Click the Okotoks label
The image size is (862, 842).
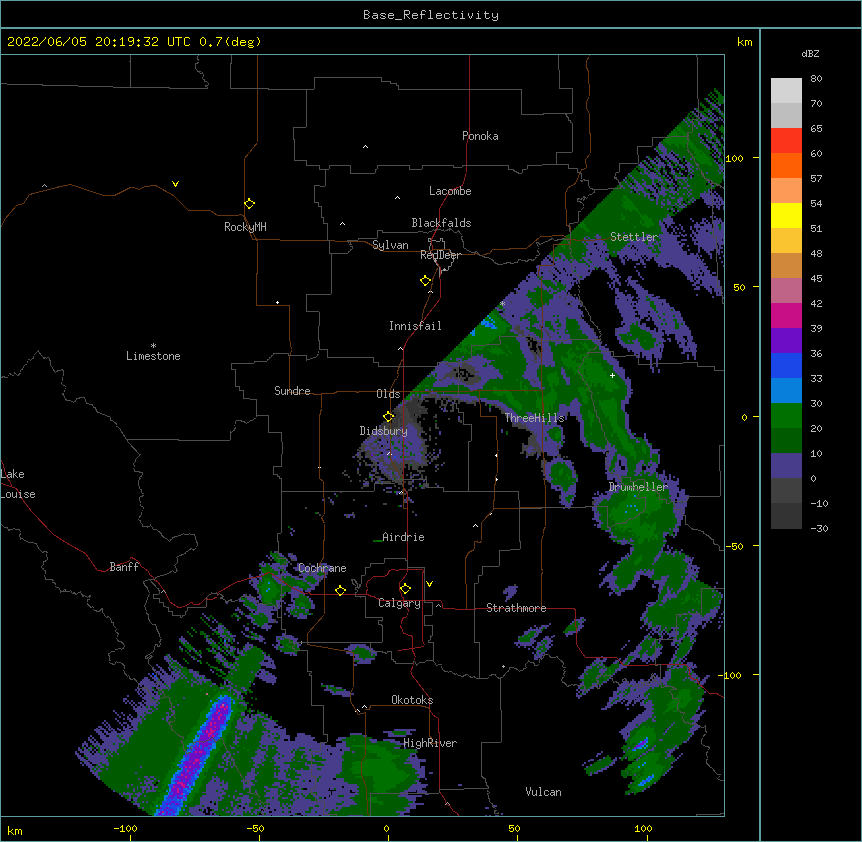click(x=412, y=700)
